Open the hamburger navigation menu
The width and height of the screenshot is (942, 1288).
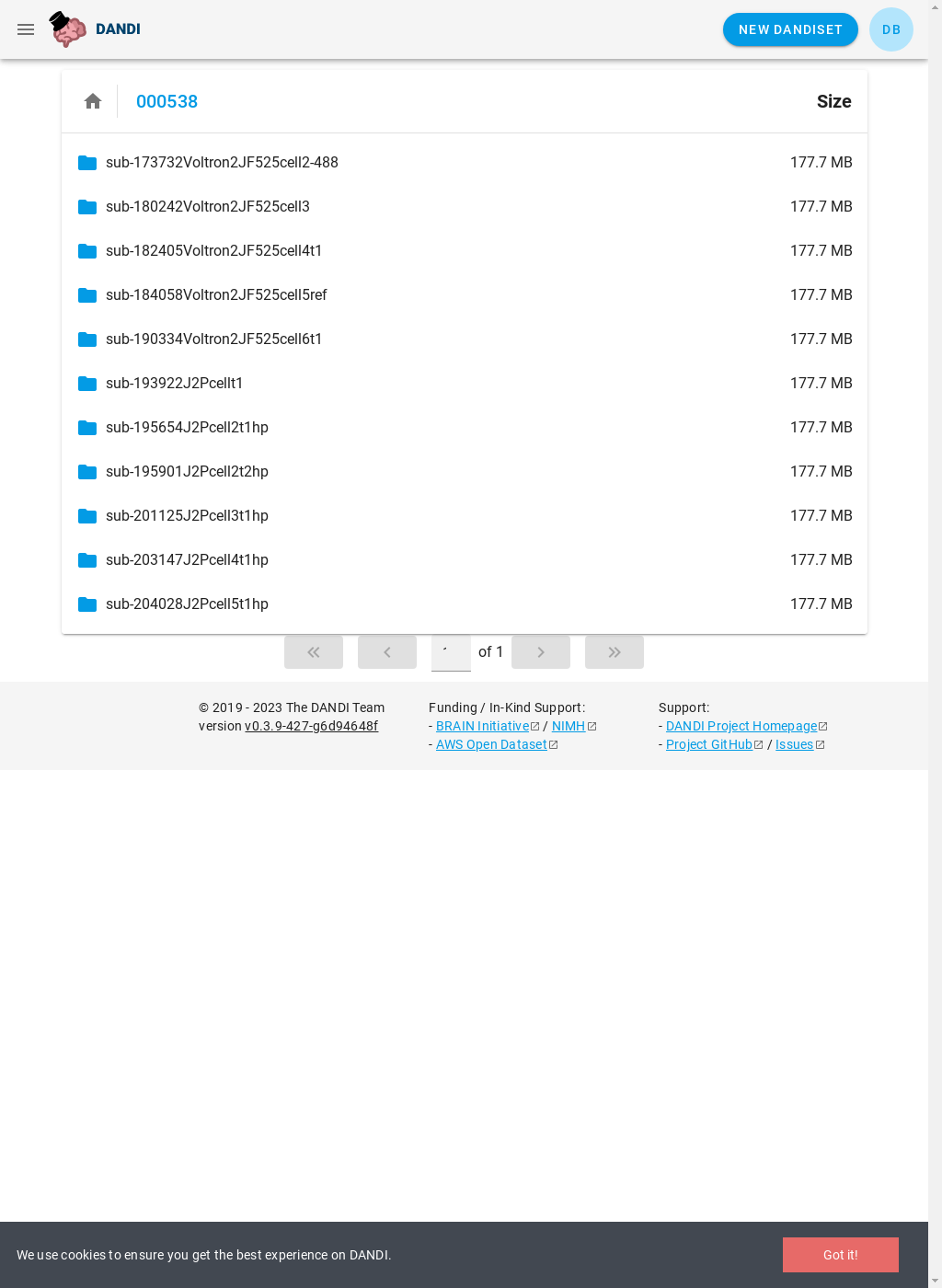(26, 29)
